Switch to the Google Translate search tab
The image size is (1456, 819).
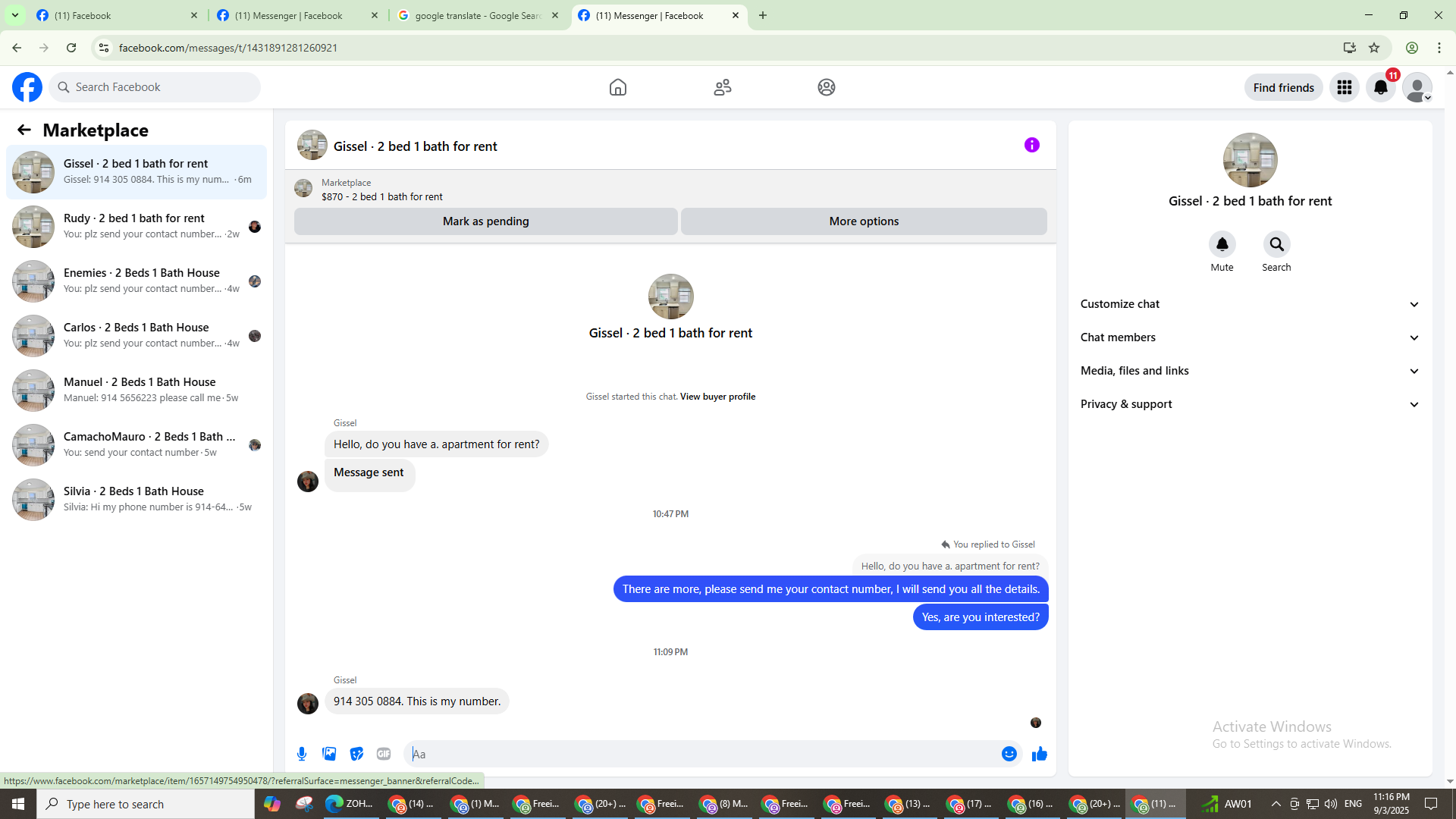point(479,15)
